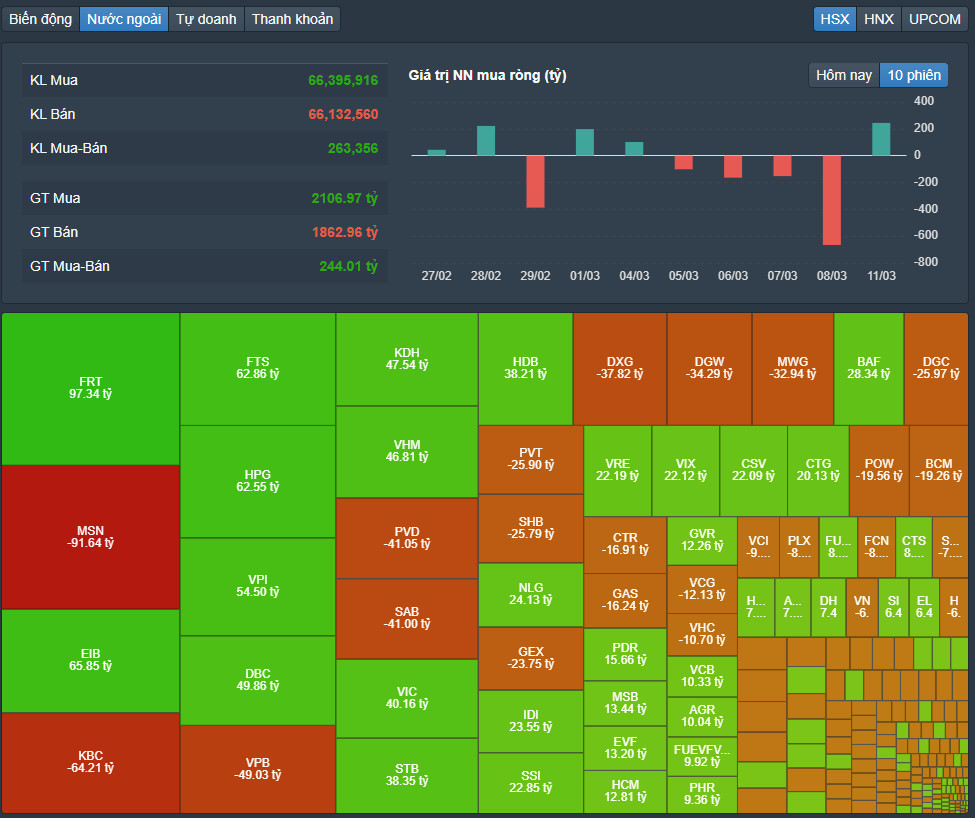
Task: Click the KL Mua value 66,395,916
Action: [343, 80]
